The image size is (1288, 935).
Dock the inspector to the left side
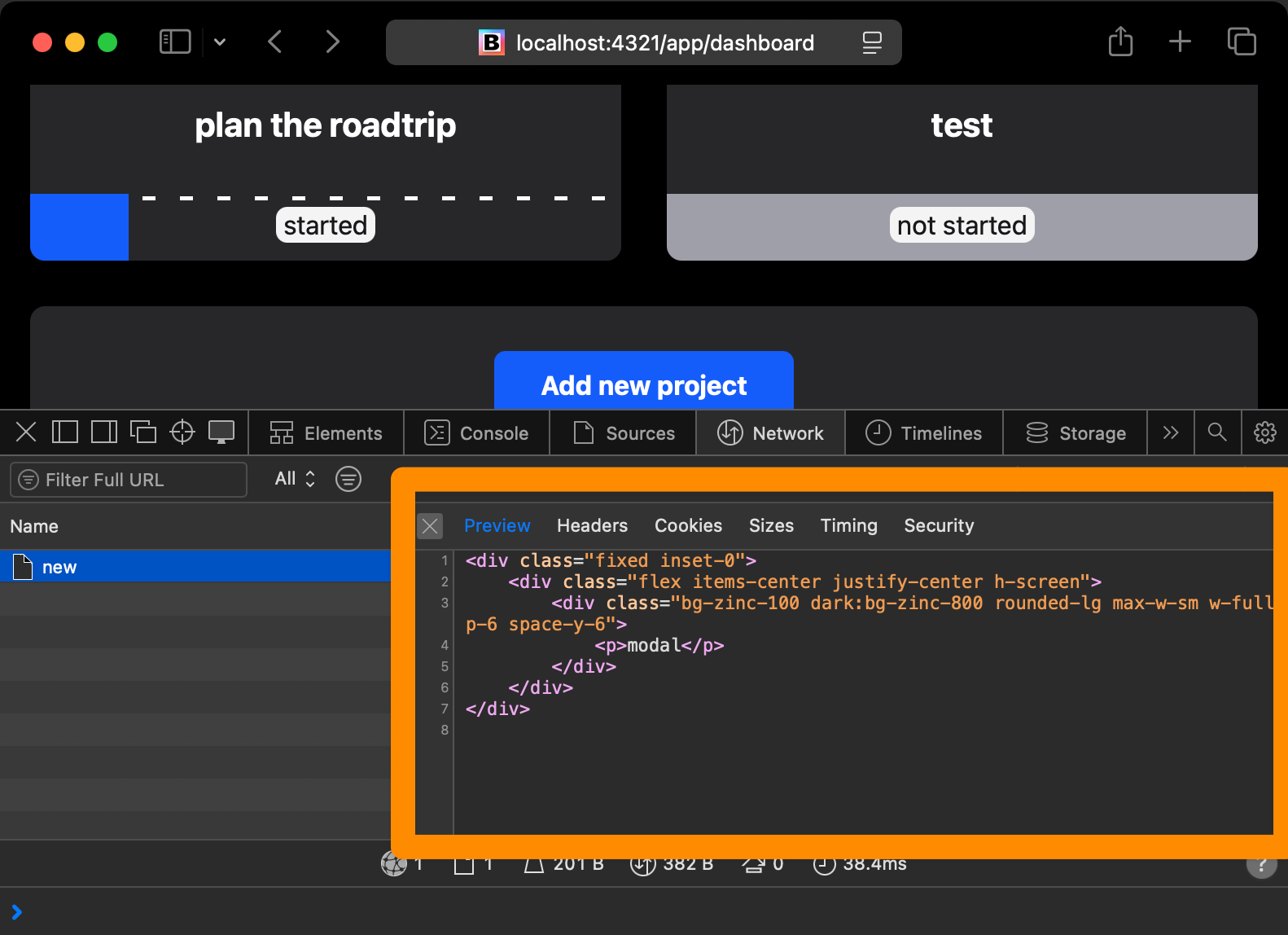coord(65,432)
